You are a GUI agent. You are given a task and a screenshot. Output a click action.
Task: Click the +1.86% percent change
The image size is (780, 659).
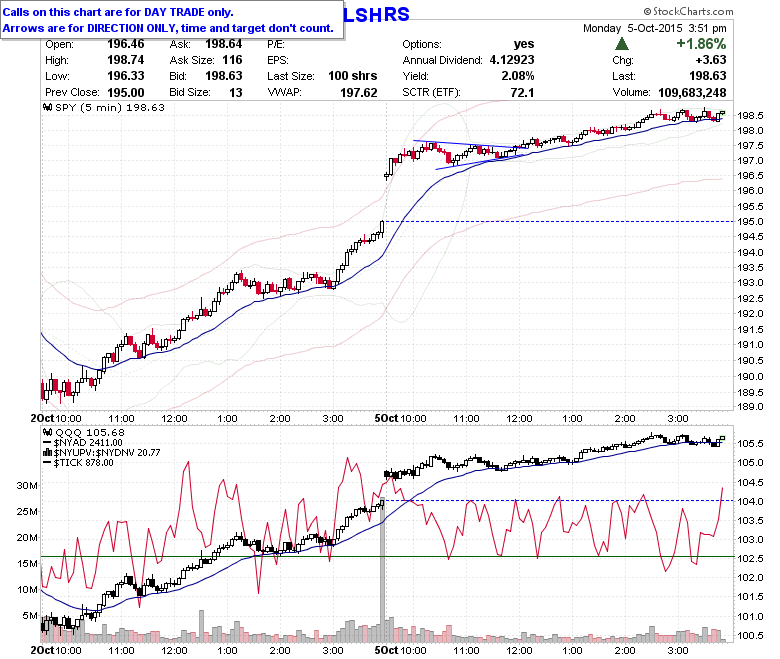[x=701, y=44]
